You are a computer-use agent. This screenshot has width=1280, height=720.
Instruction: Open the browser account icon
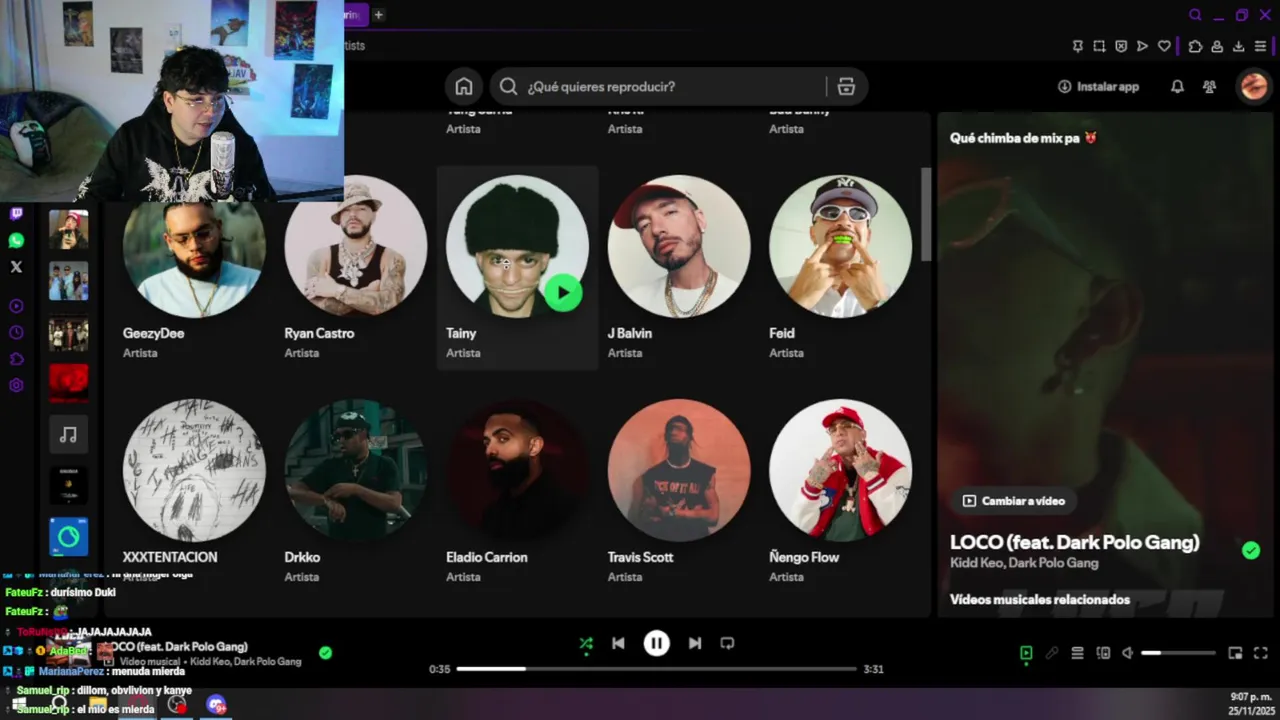1217,46
